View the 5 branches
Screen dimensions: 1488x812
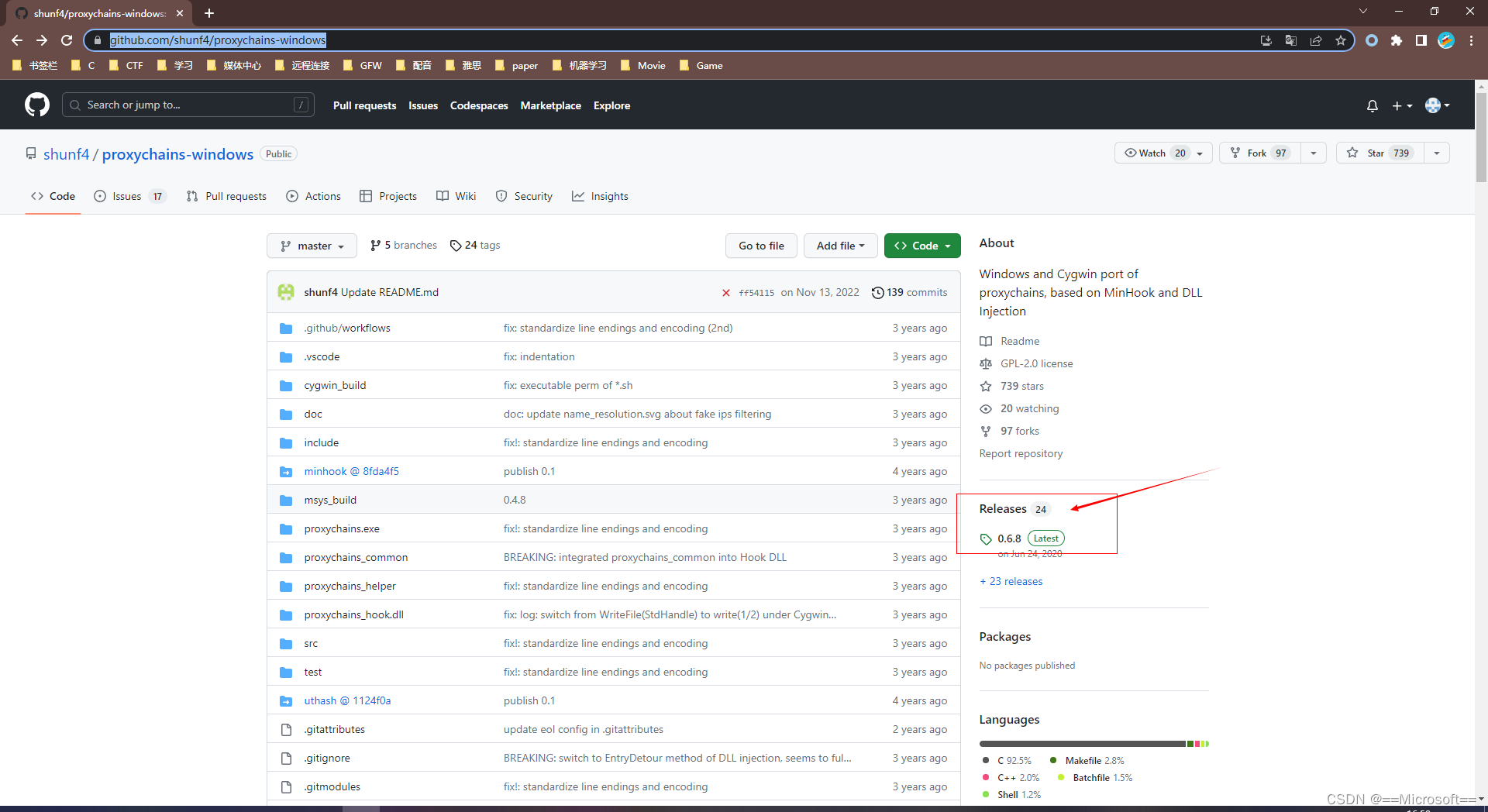click(404, 245)
